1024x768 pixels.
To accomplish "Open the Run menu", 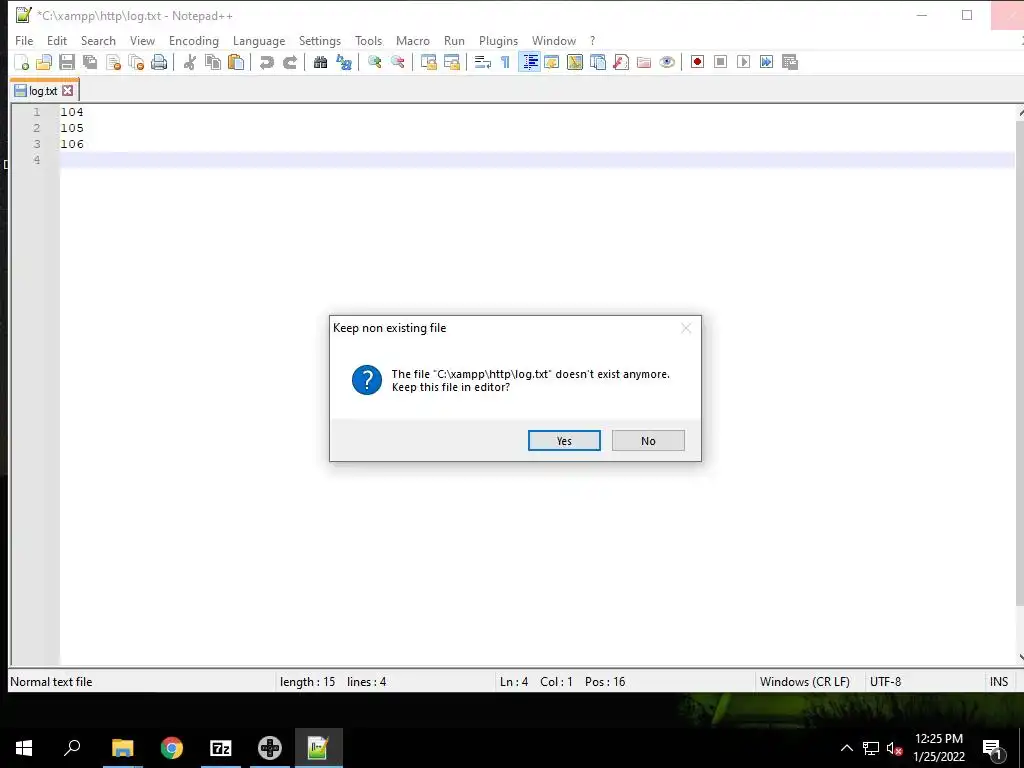I will [454, 40].
